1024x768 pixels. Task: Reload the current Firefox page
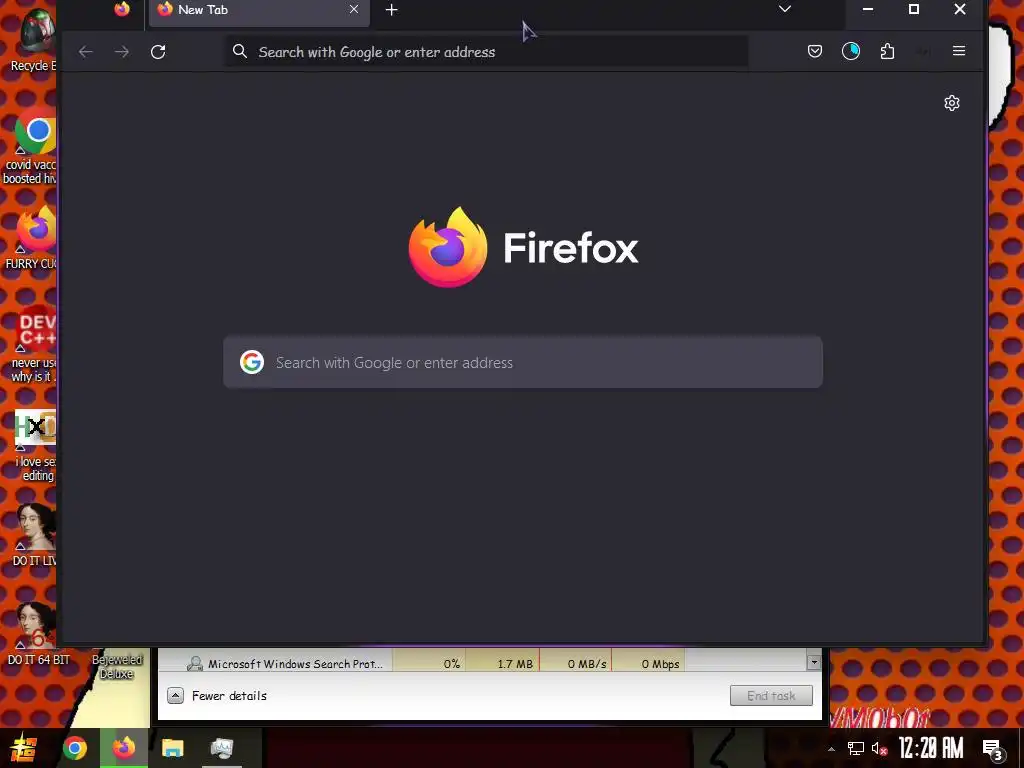pos(158,52)
